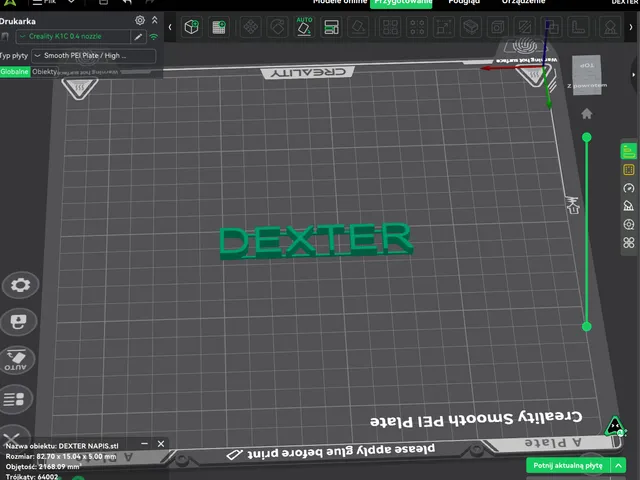The image size is (640, 480).
Task: Minimize the object info panel
Action: pos(144,443)
